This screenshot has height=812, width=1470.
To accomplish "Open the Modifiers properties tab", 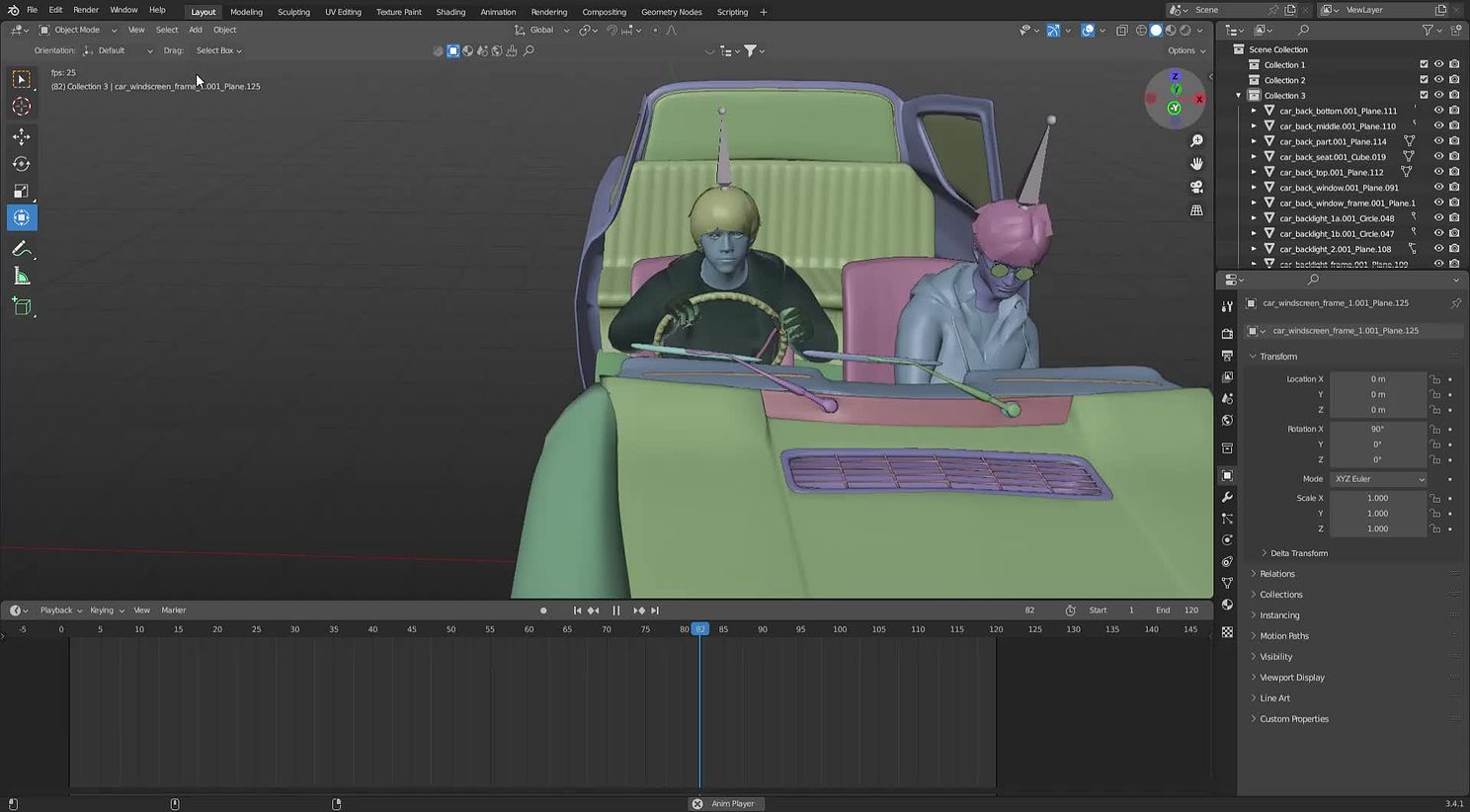I will pyautogui.click(x=1227, y=497).
